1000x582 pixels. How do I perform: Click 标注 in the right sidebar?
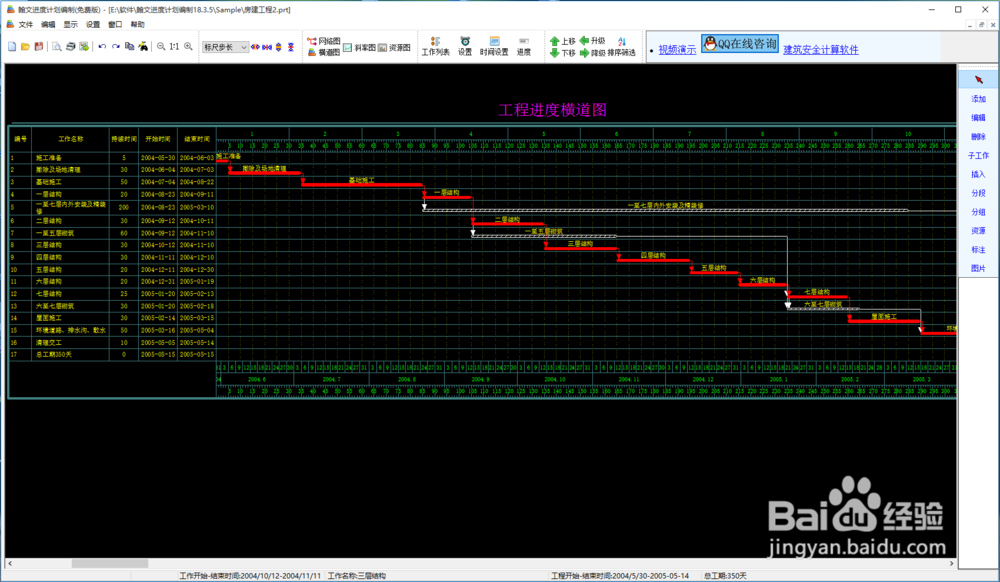tap(978, 250)
